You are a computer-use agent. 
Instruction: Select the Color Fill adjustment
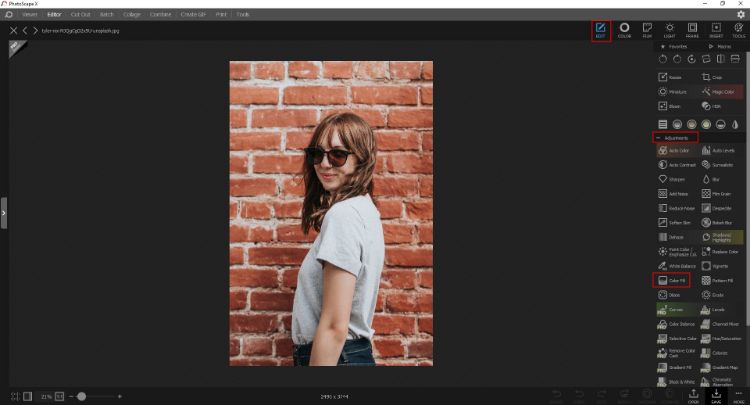(x=674, y=280)
